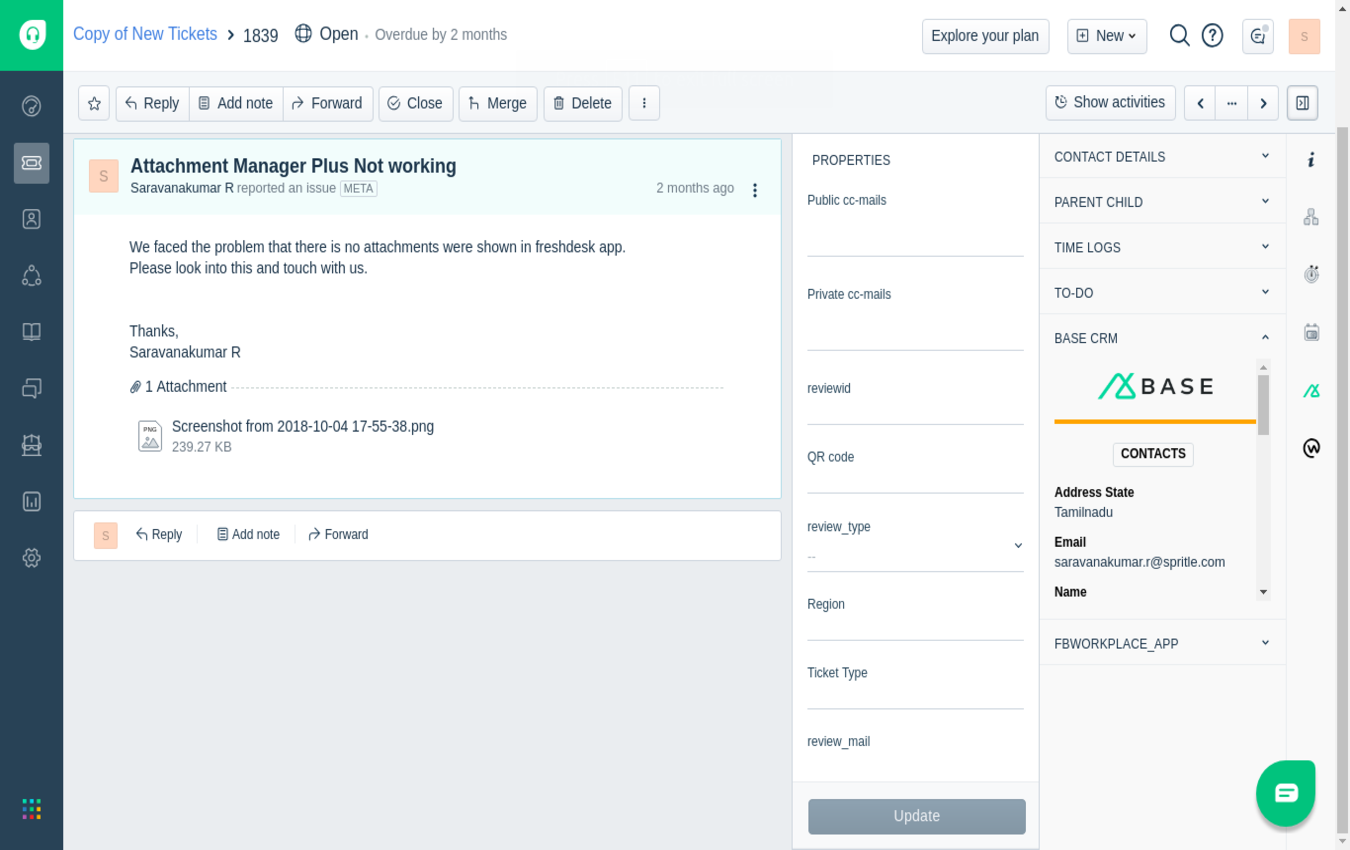Click the Public cc-mails input field
Image resolution: width=1350 pixels, height=850 pixels.
click(915, 238)
